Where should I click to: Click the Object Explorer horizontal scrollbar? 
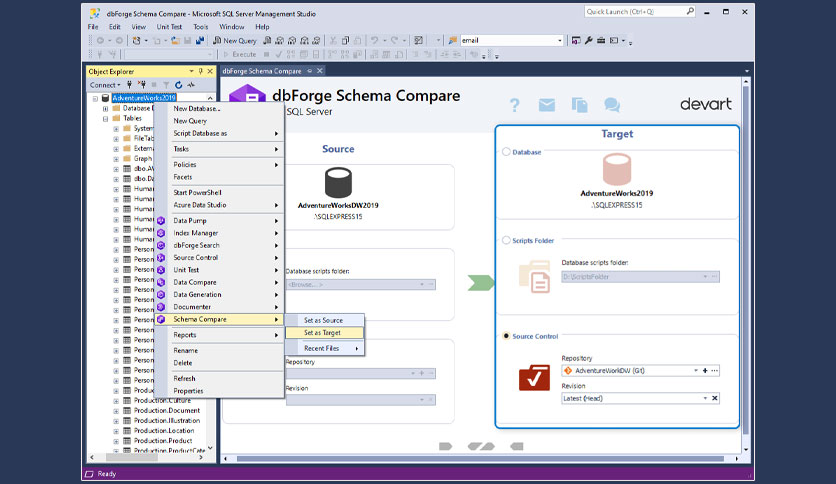tap(132, 457)
